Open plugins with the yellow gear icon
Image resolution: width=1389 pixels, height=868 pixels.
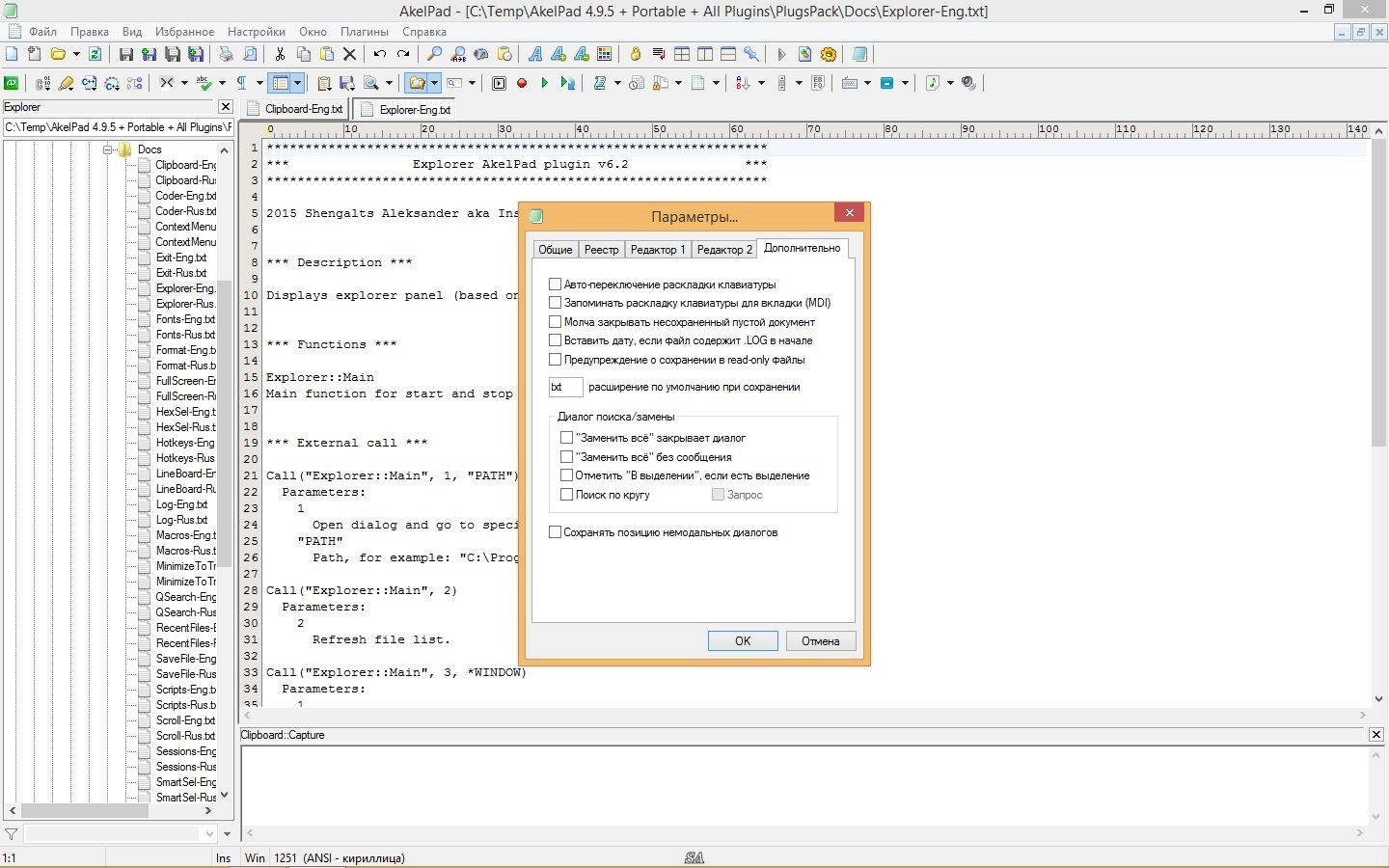tap(828, 55)
